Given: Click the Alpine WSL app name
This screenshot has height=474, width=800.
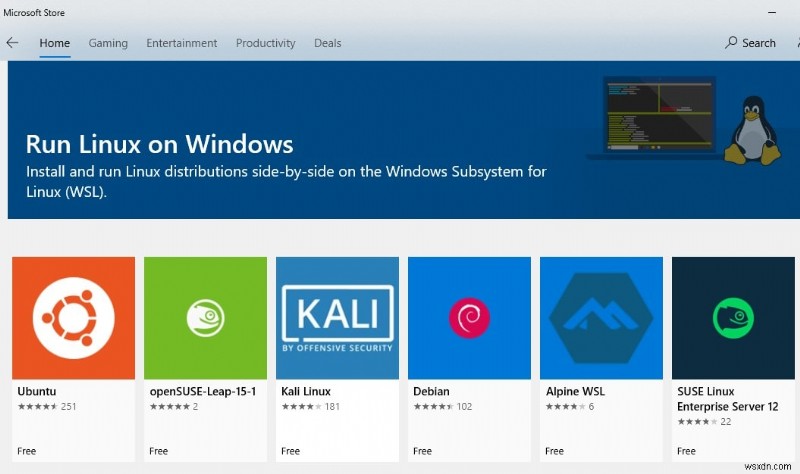Looking at the screenshot, I should 575,391.
